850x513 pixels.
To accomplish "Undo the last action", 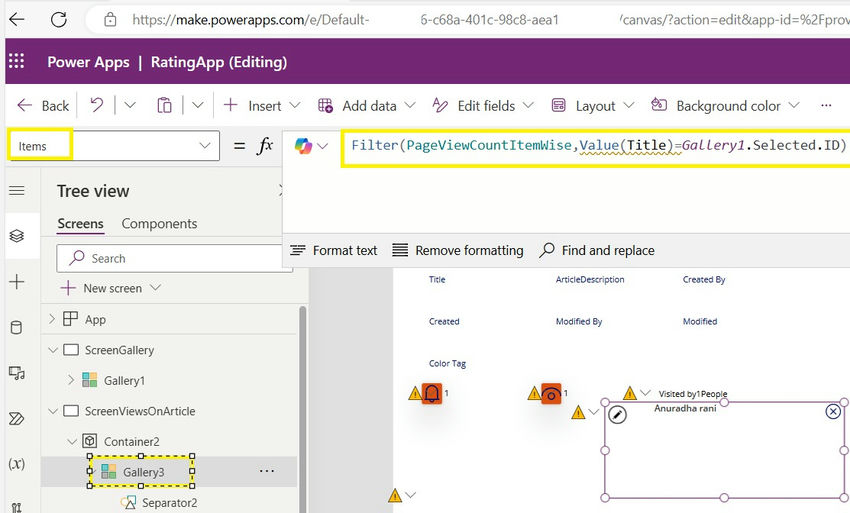I will click(x=96, y=105).
